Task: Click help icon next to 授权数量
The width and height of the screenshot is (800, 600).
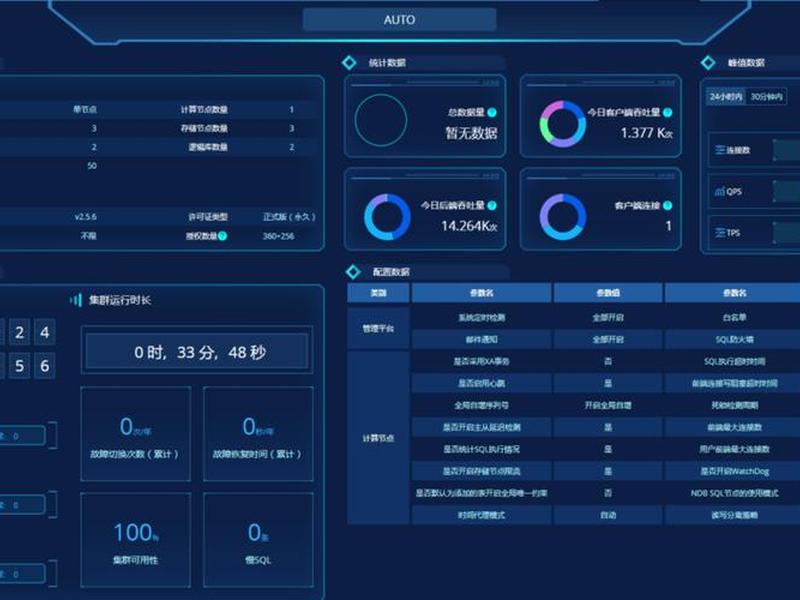Action: click(x=222, y=236)
